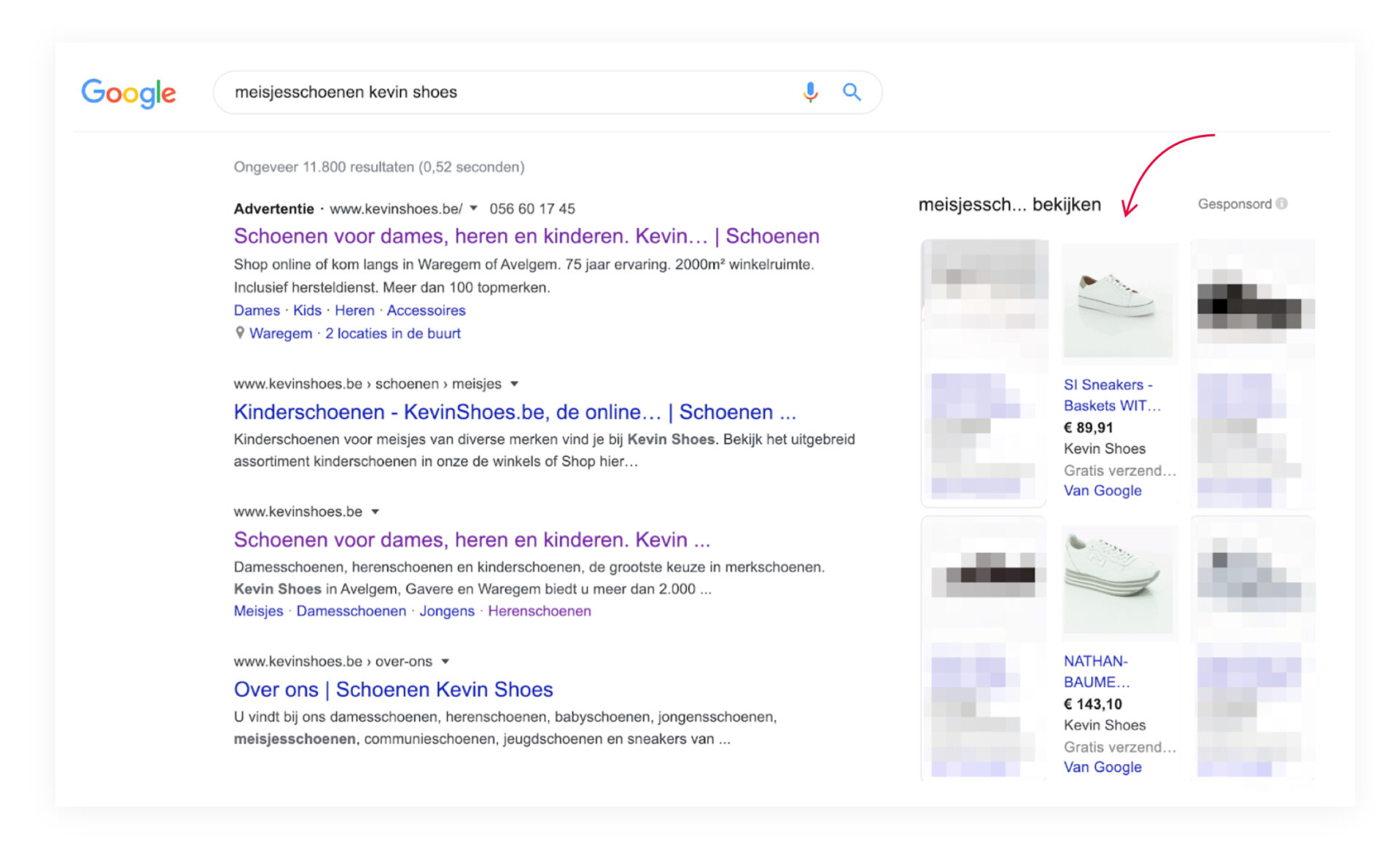The height and width of the screenshot is (855, 1400).
Task: Start voice search with microphone icon
Action: tap(810, 92)
